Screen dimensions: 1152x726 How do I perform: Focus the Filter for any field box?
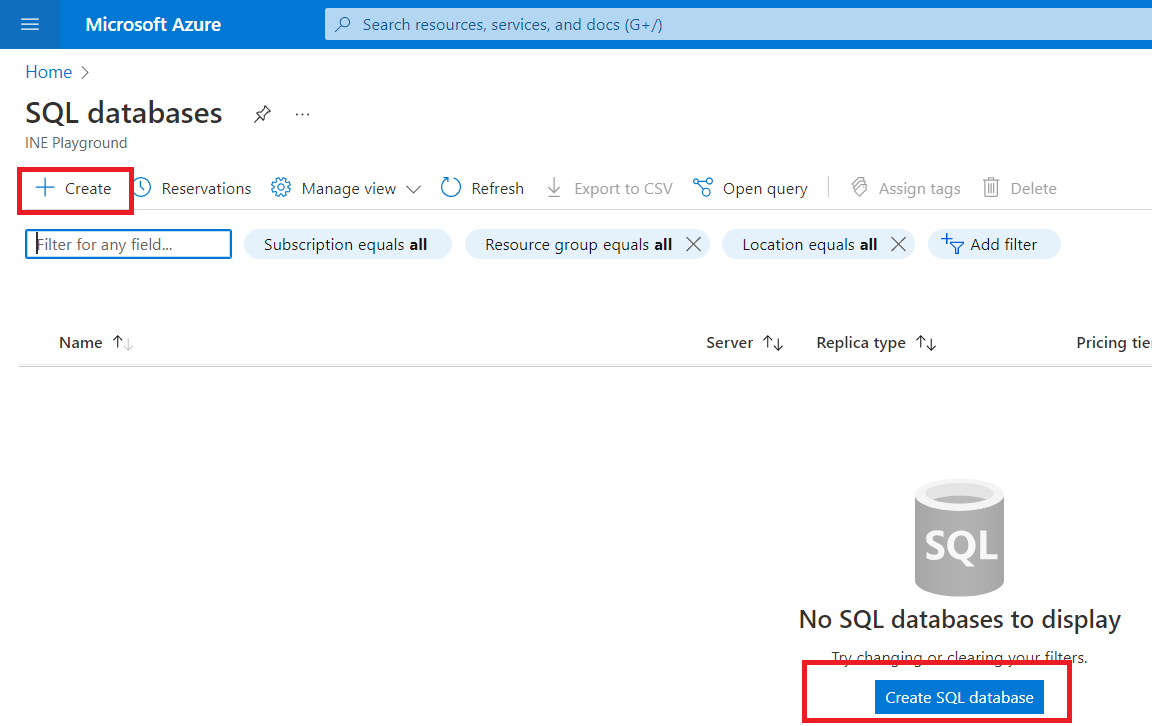[x=130, y=244]
